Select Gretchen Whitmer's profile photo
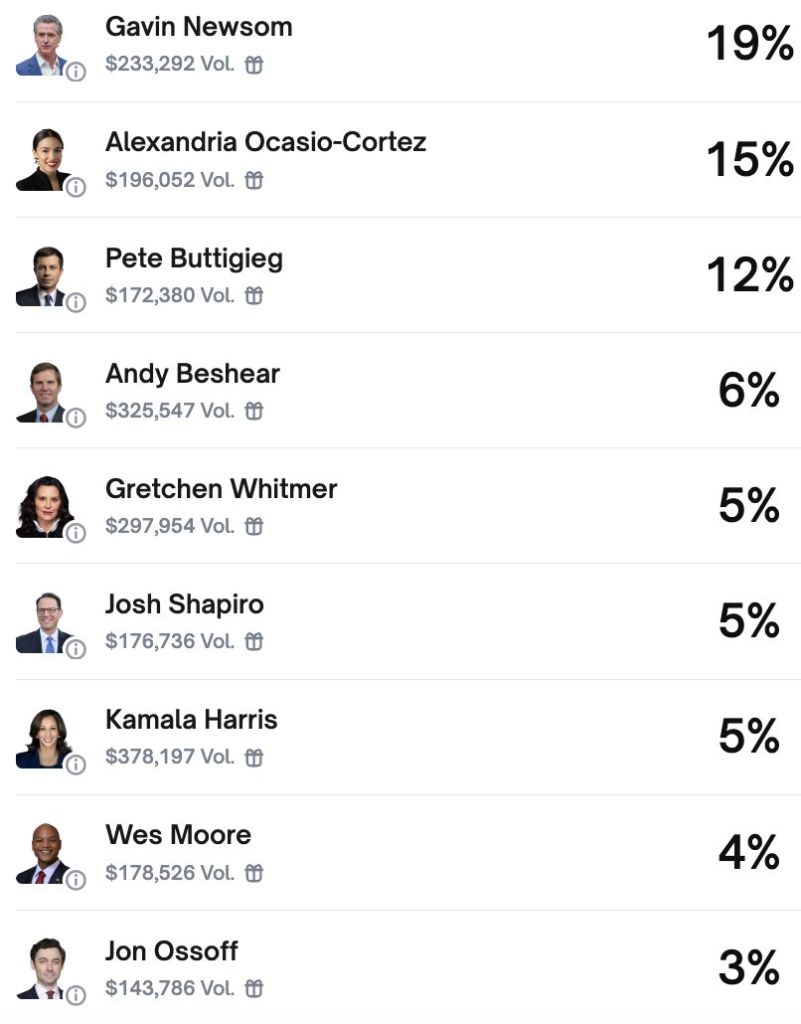The image size is (801, 1024). point(43,507)
